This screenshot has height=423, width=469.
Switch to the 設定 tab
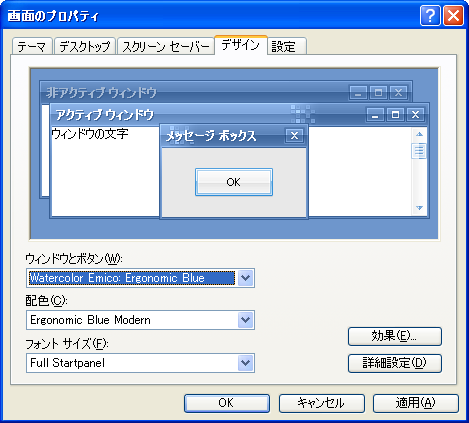[287, 46]
